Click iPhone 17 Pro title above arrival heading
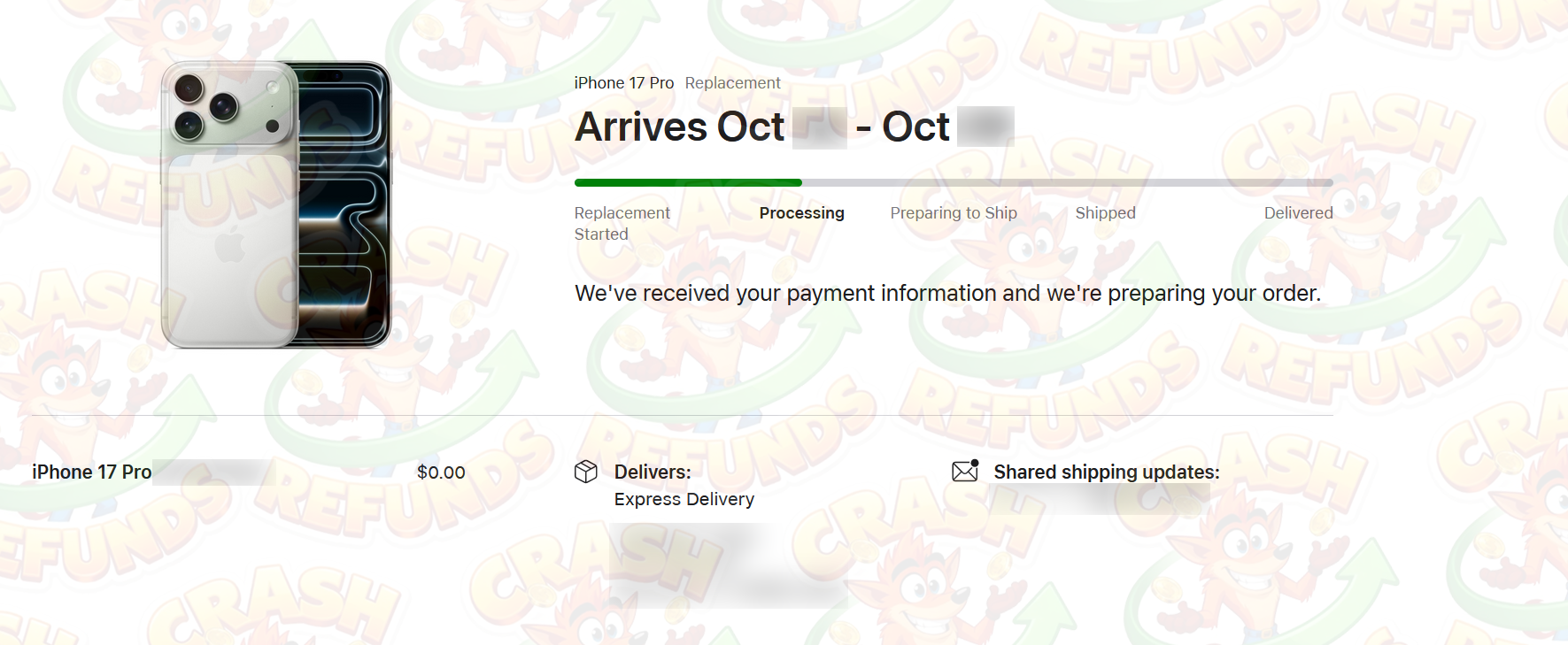1568x645 pixels. [623, 83]
